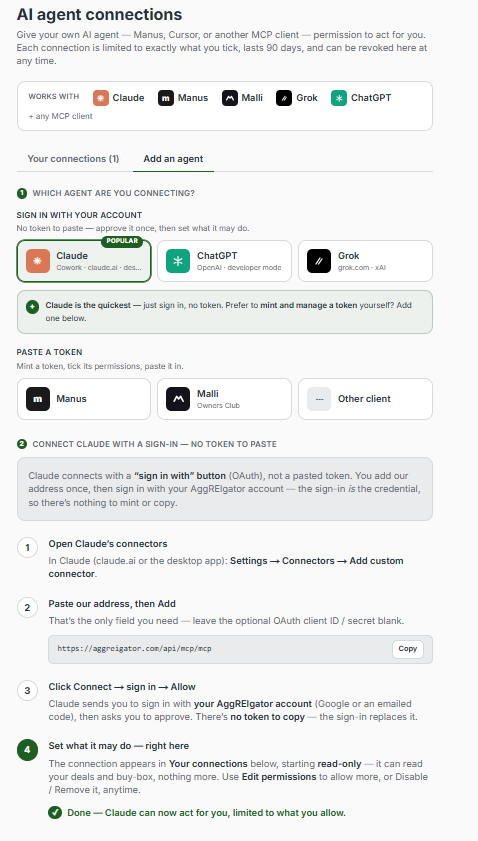
Task: Switch to Your connections tab
Action: coord(73,159)
